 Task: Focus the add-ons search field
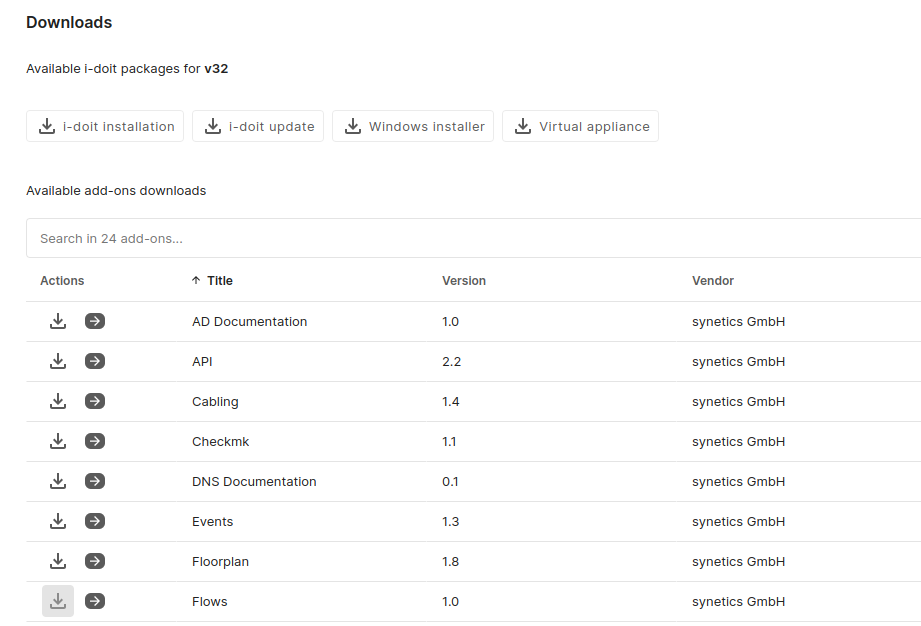click(x=470, y=239)
